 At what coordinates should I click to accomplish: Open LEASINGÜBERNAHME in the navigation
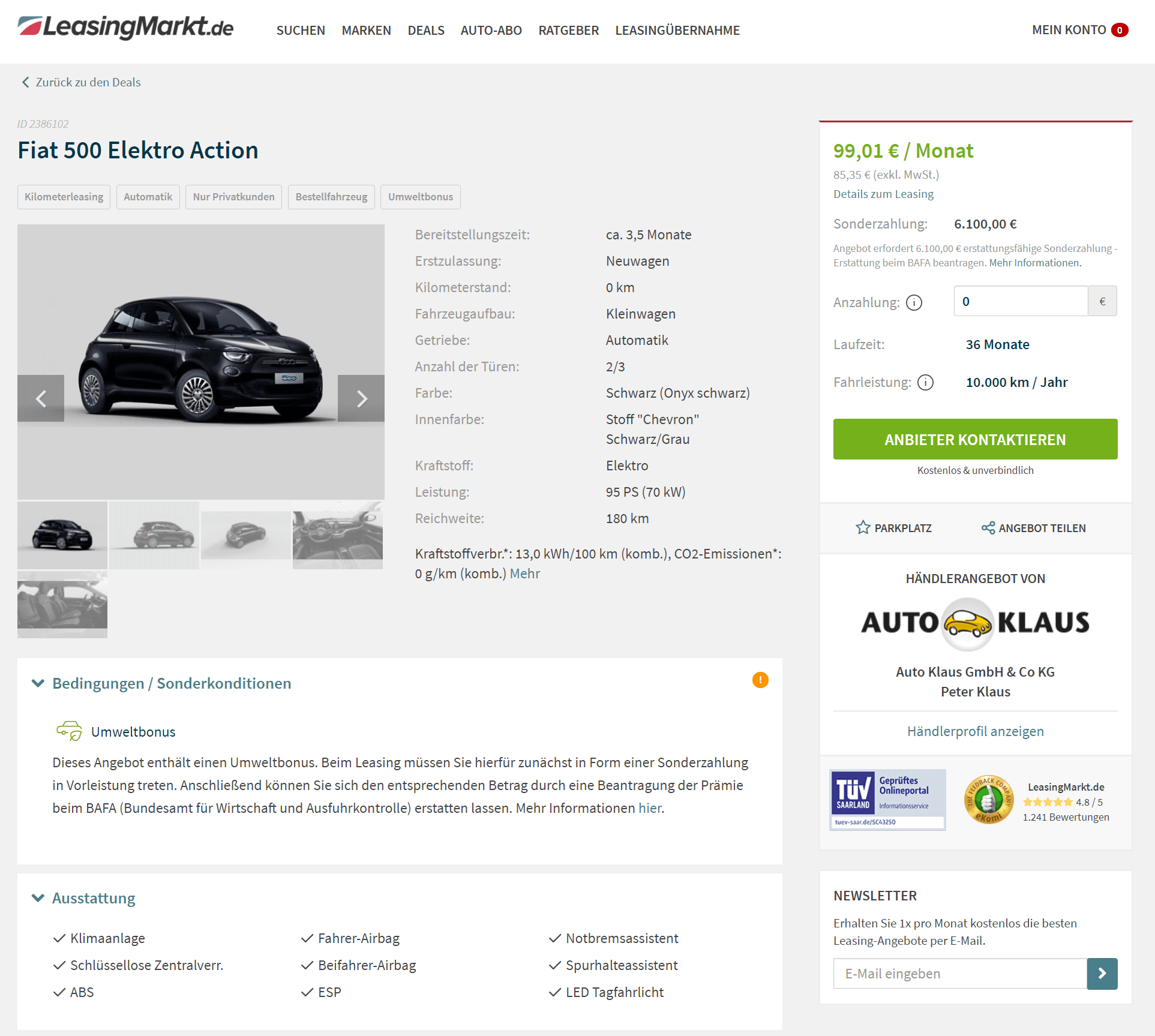click(677, 30)
